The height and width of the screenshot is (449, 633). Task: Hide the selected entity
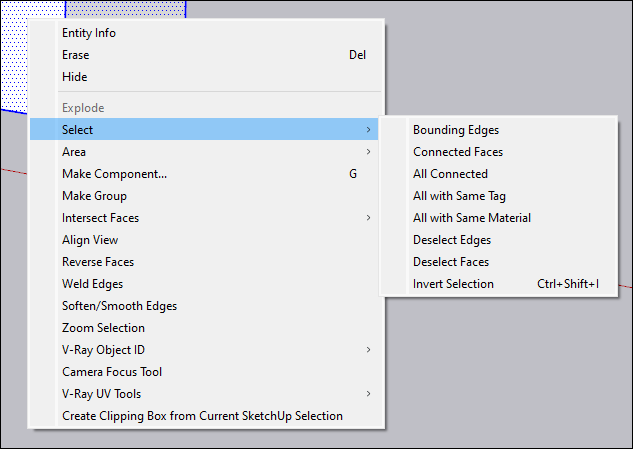pos(74,77)
